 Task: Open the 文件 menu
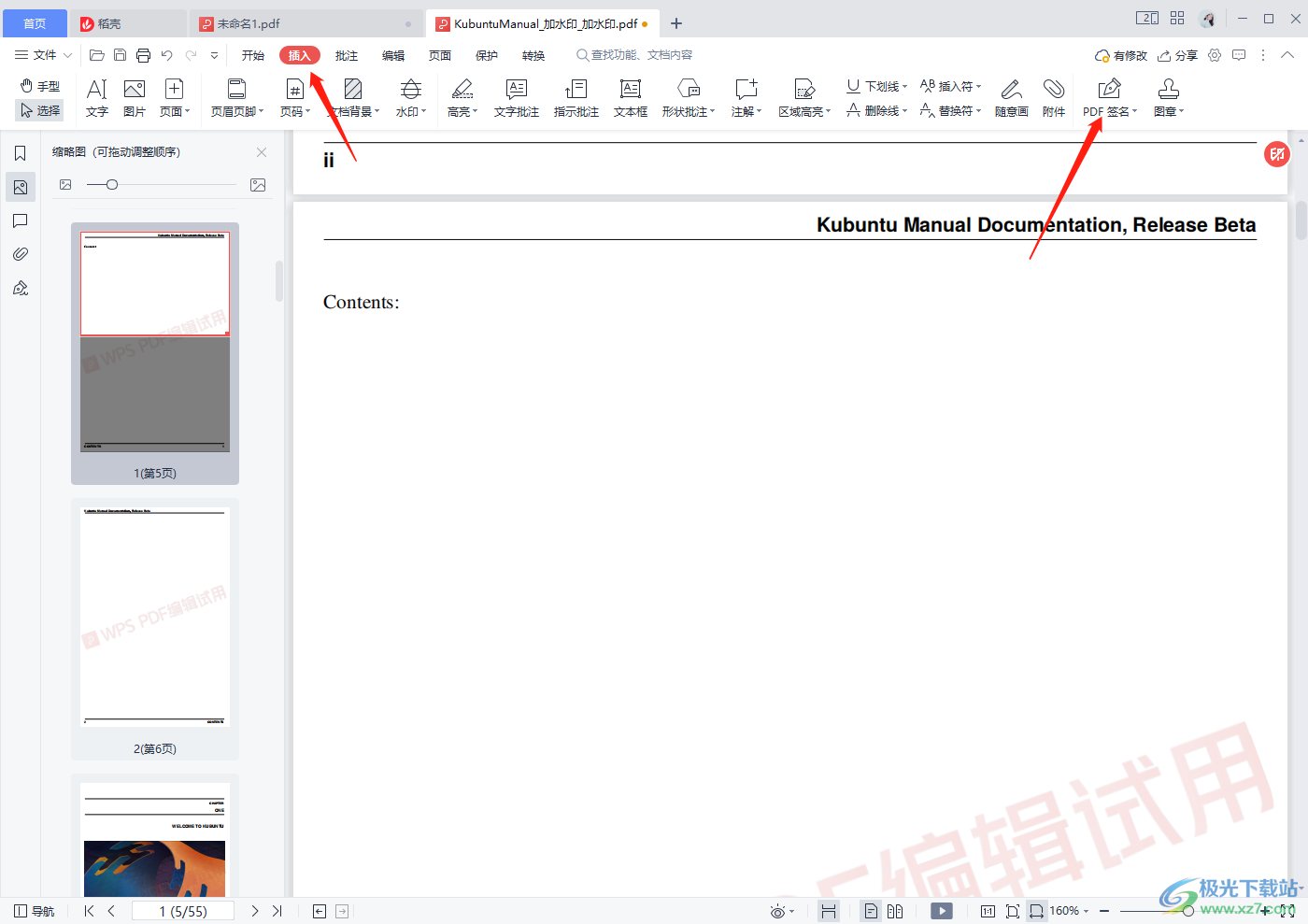click(x=43, y=55)
